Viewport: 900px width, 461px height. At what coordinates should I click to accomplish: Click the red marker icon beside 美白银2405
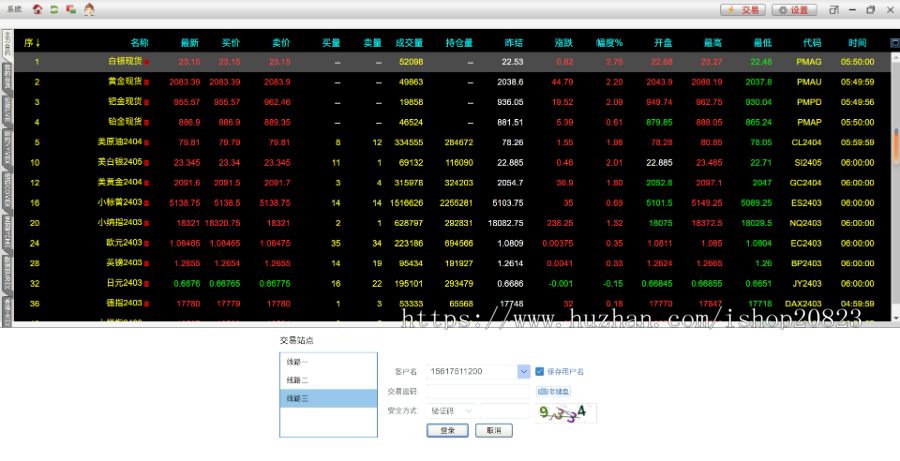click(146, 163)
